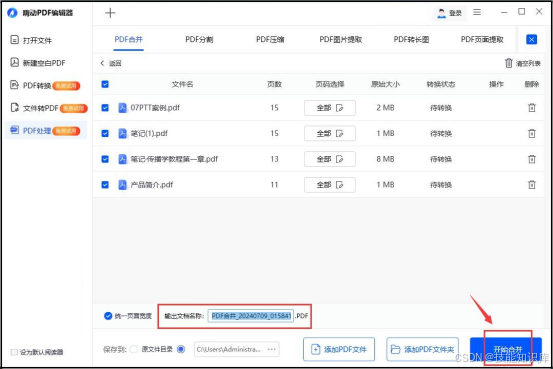553x369 pixels.
Task: Click the 添加PDF文件 button
Action: (x=339, y=349)
